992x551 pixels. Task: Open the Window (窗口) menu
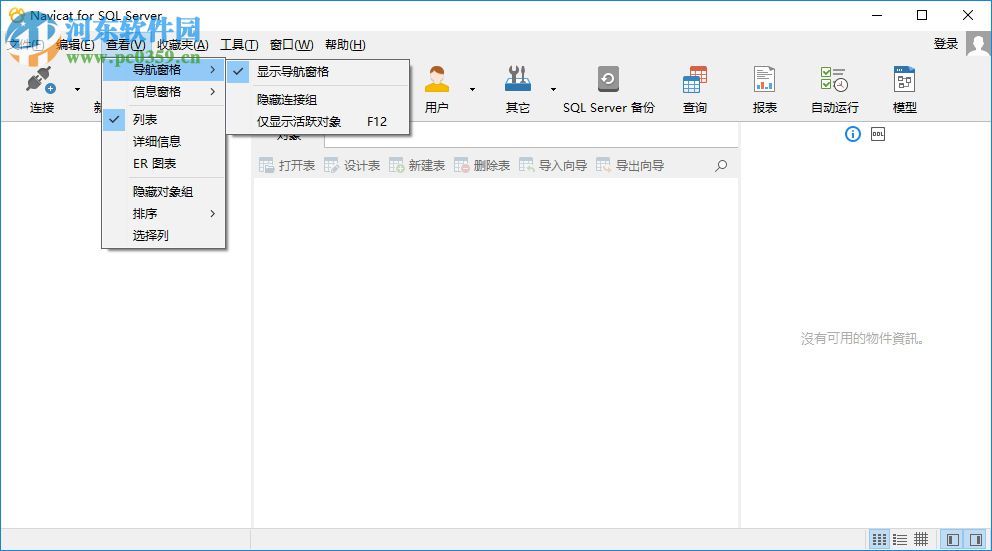point(291,44)
